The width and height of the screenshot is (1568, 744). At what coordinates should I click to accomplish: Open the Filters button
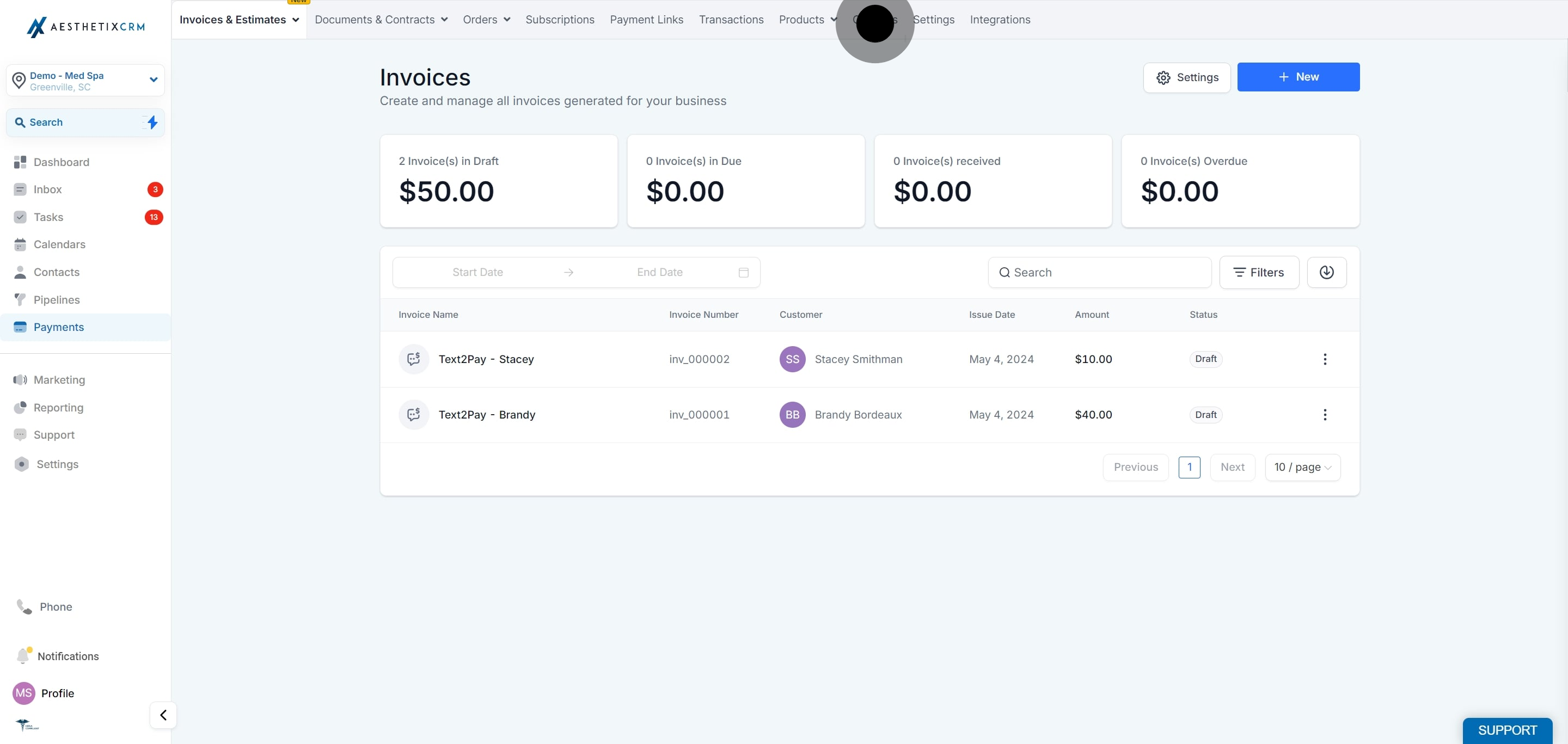click(x=1259, y=272)
